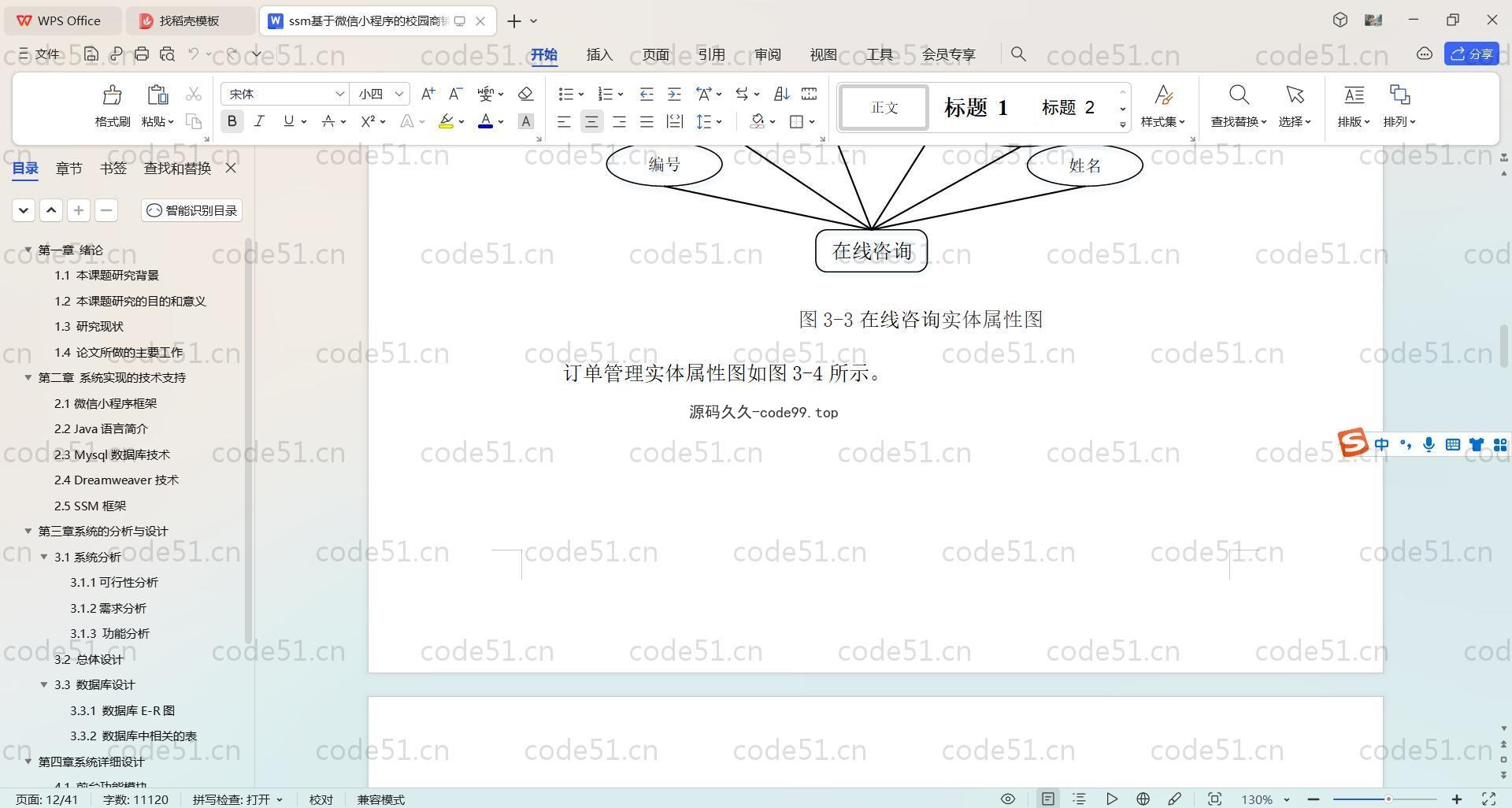Open the 文件 menu button
This screenshot has height=808, width=1512.
[x=39, y=54]
